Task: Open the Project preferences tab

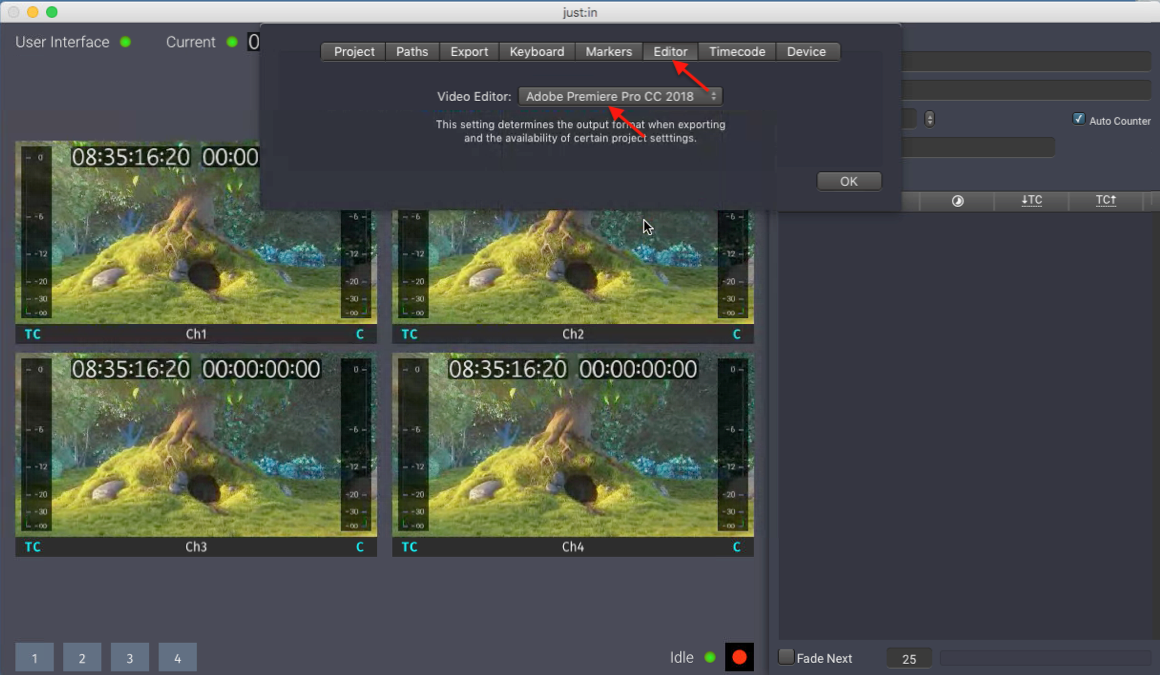Action: 354,52
